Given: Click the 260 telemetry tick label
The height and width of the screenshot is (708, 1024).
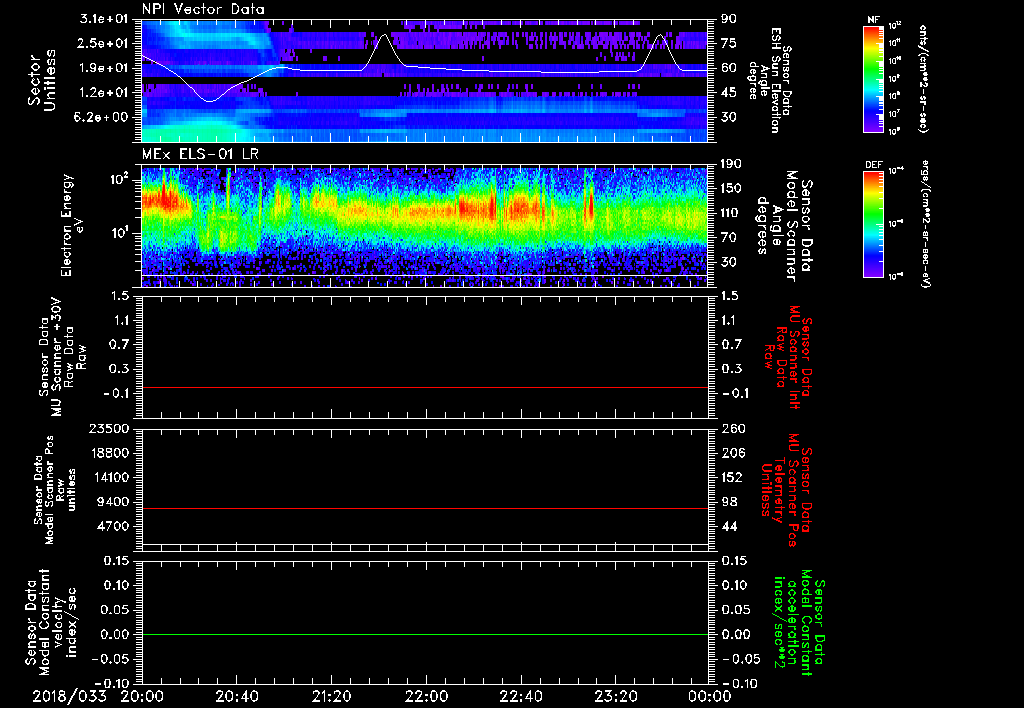Looking at the screenshot, I should (x=731, y=428).
